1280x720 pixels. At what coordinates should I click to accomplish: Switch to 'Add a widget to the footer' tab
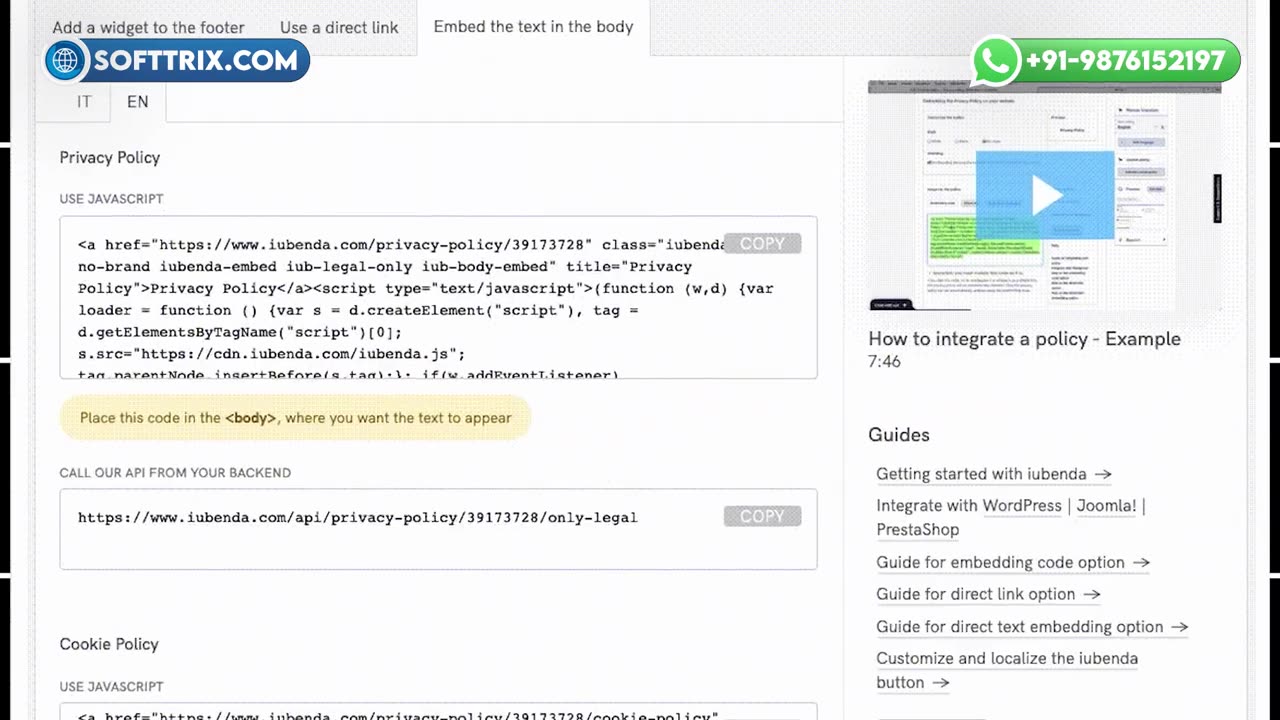(148, 27)
